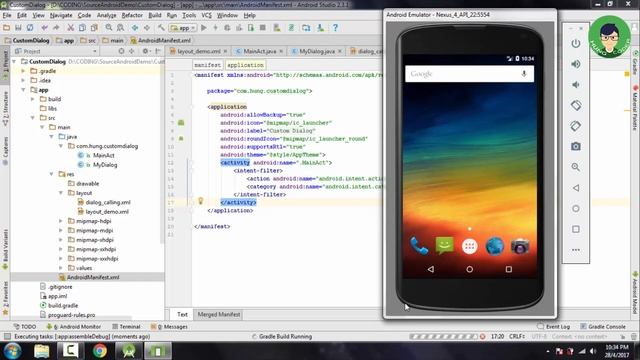Screen dimensions: 640x360
Task: Open the Messages tool window
Action: click(169, 327)
